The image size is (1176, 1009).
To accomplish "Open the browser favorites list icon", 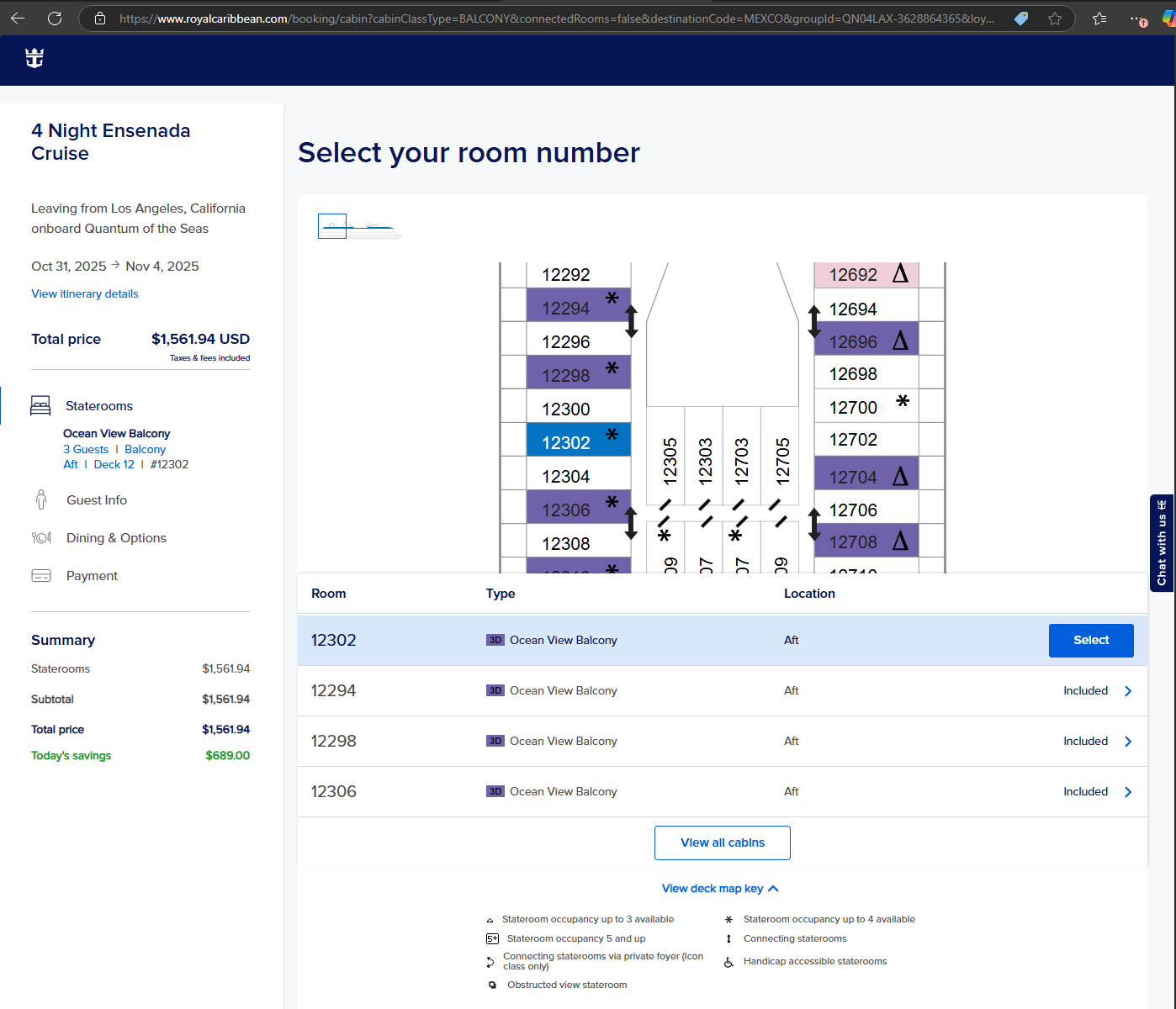I will pos(1099,18).
